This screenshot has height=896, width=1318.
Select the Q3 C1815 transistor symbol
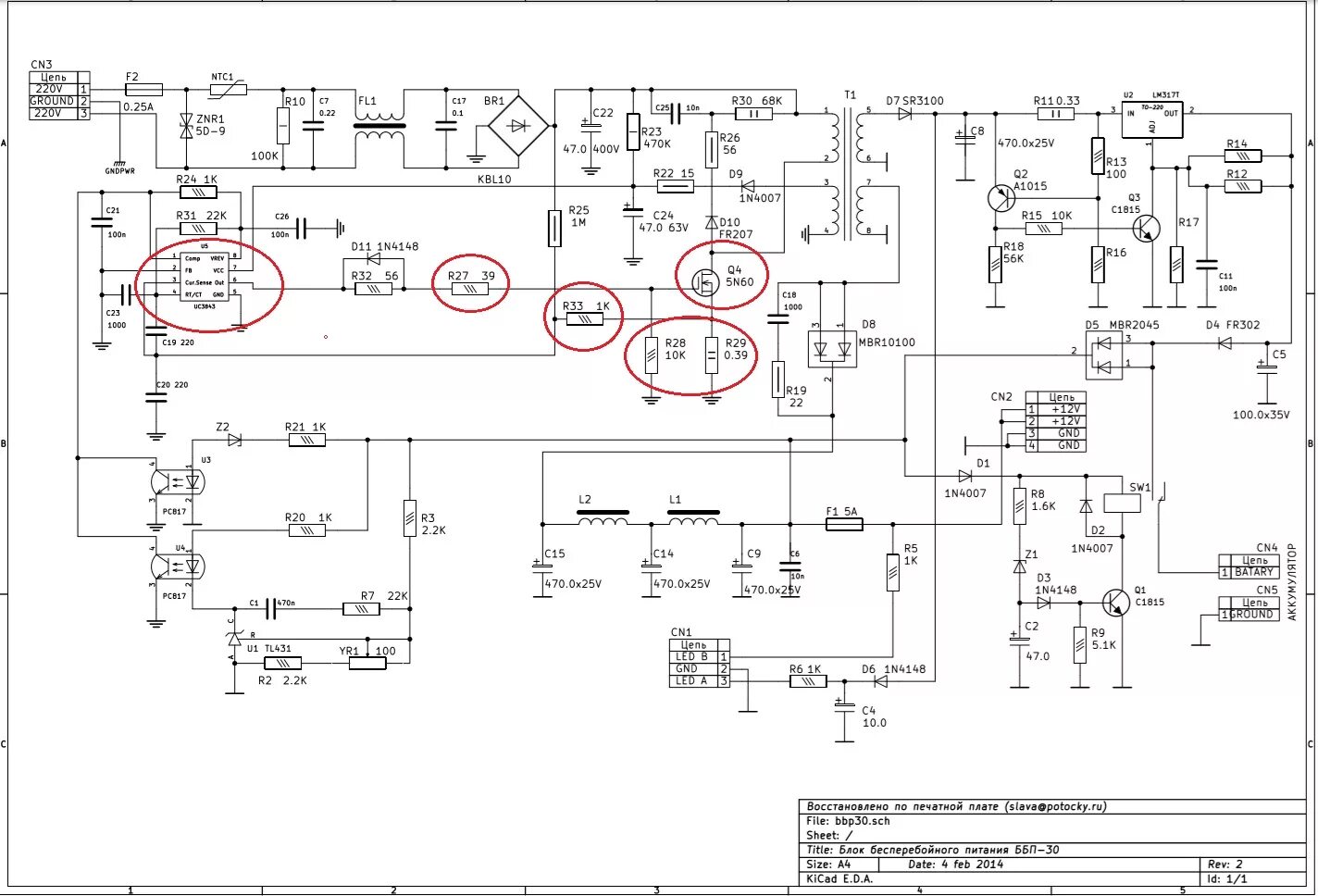pos(1149,229)
